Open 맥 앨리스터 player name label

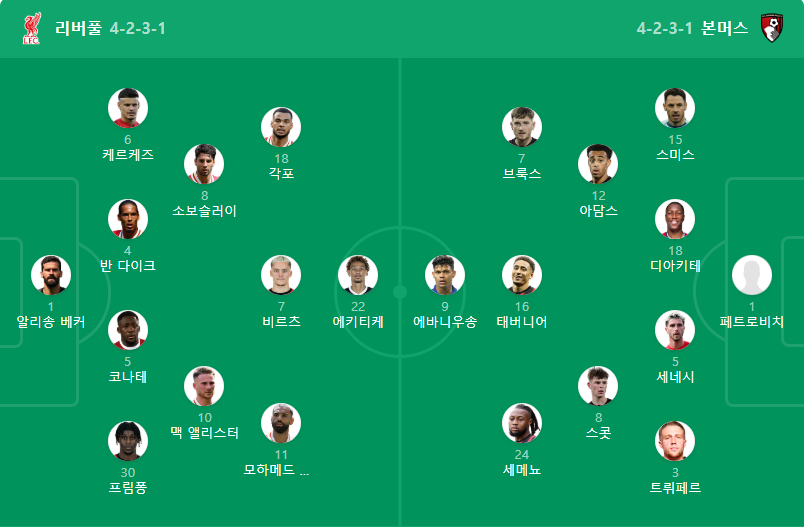pos(204,433)
